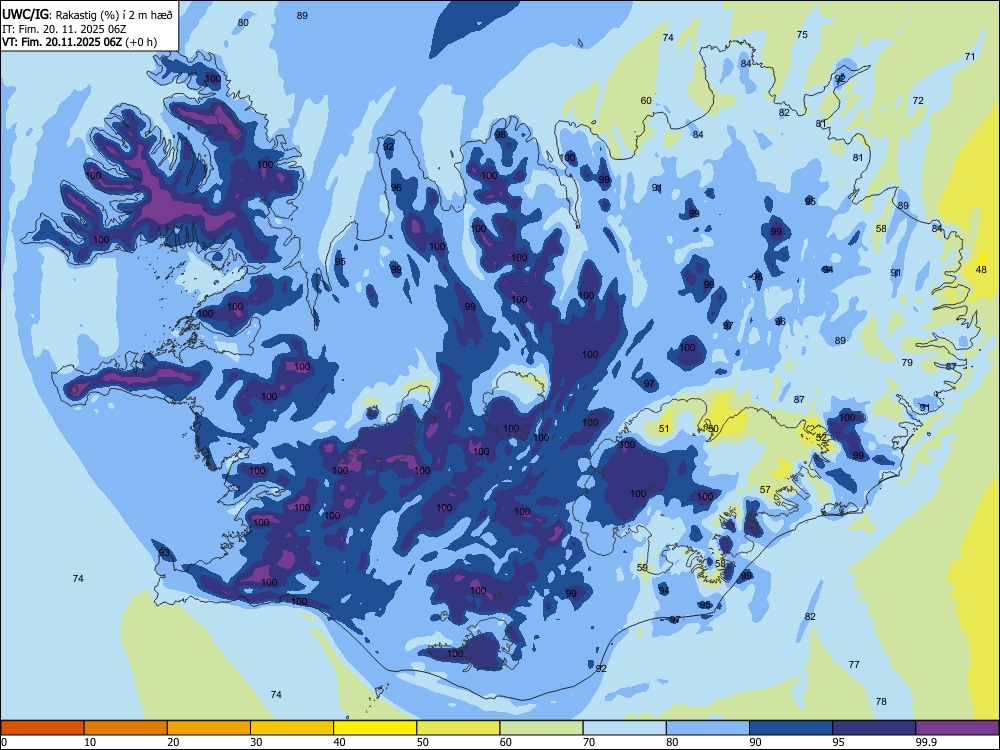Image resolution: width=1000 pixels, height=750 pixels.
Task: Select the navy 95–99.9 legend swatch
Action: tap(874, 728)
